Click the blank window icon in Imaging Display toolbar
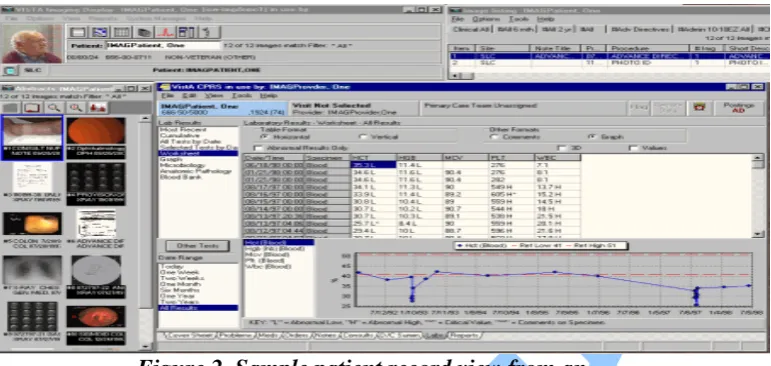 pos(78,32)
